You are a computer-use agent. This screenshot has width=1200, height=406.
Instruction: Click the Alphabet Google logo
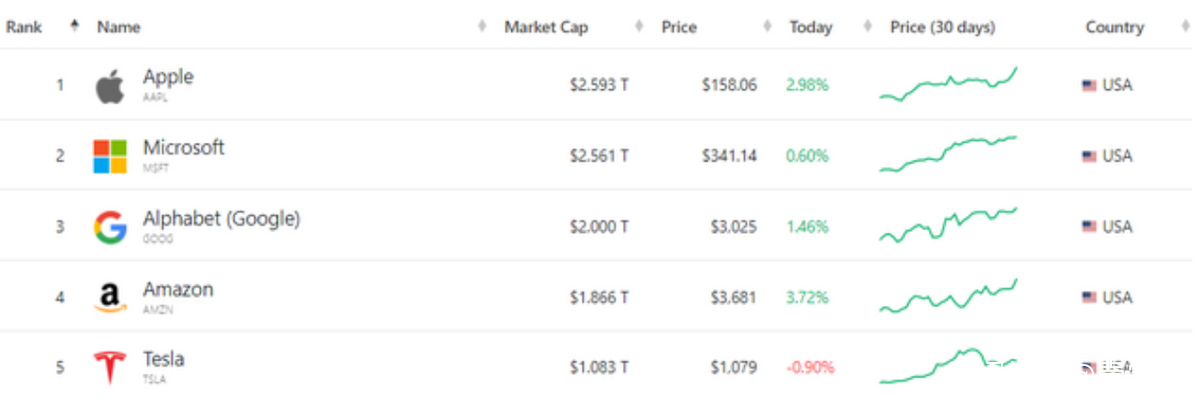click(110, 227)
